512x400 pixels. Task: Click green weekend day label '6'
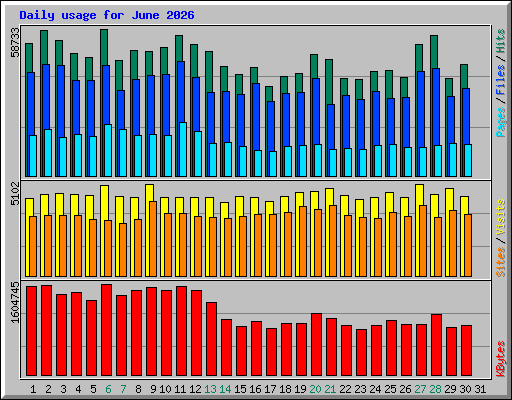click(108, 389)
